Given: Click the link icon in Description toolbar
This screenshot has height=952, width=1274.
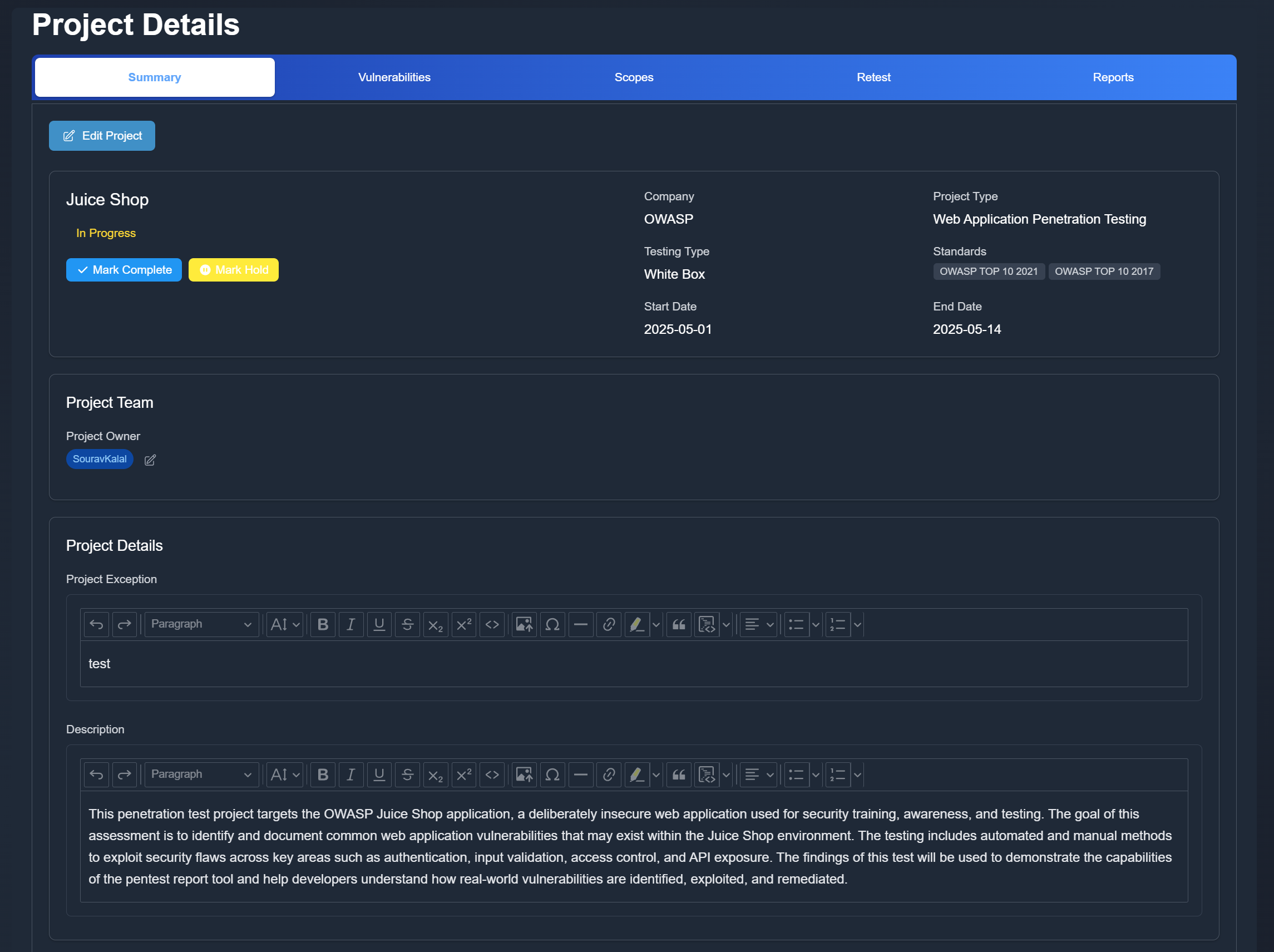Looking at the screenshot, I should [609, 775].
